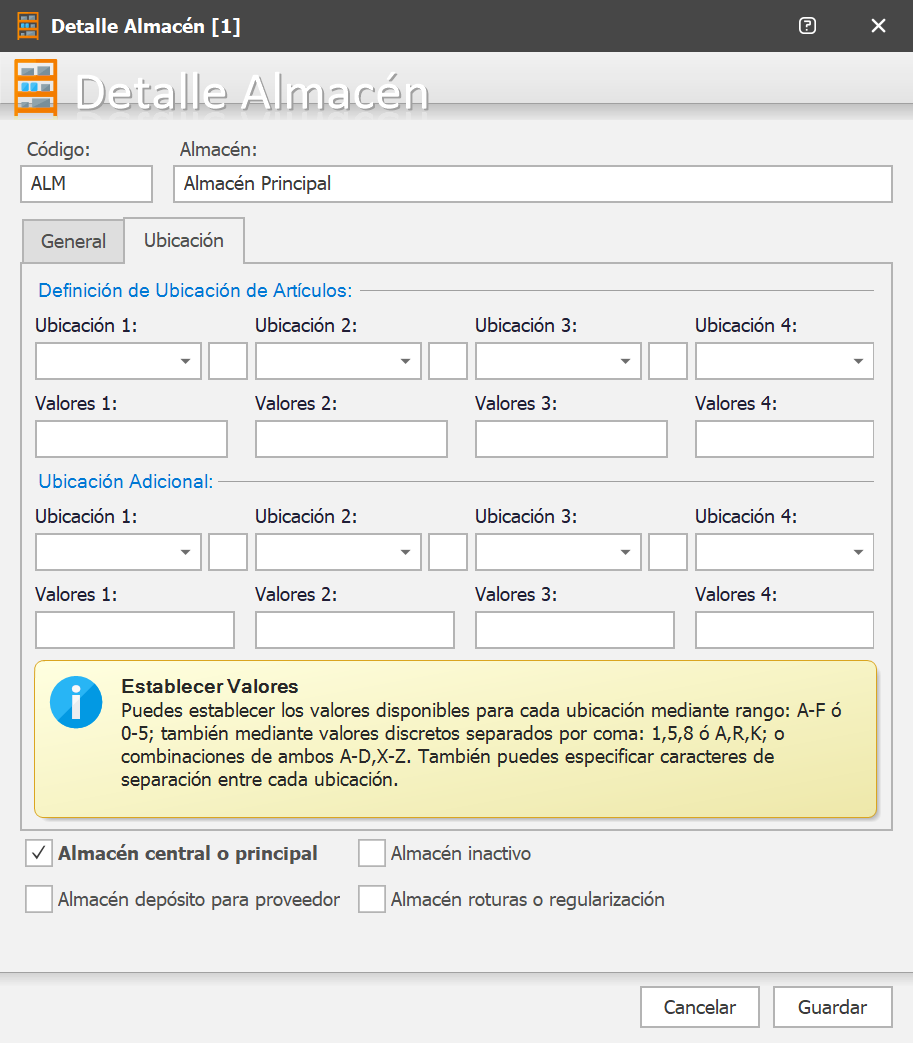Save changes with the Guardar button
This screenshot has width=913, height=1043.
click(833, 1007)
